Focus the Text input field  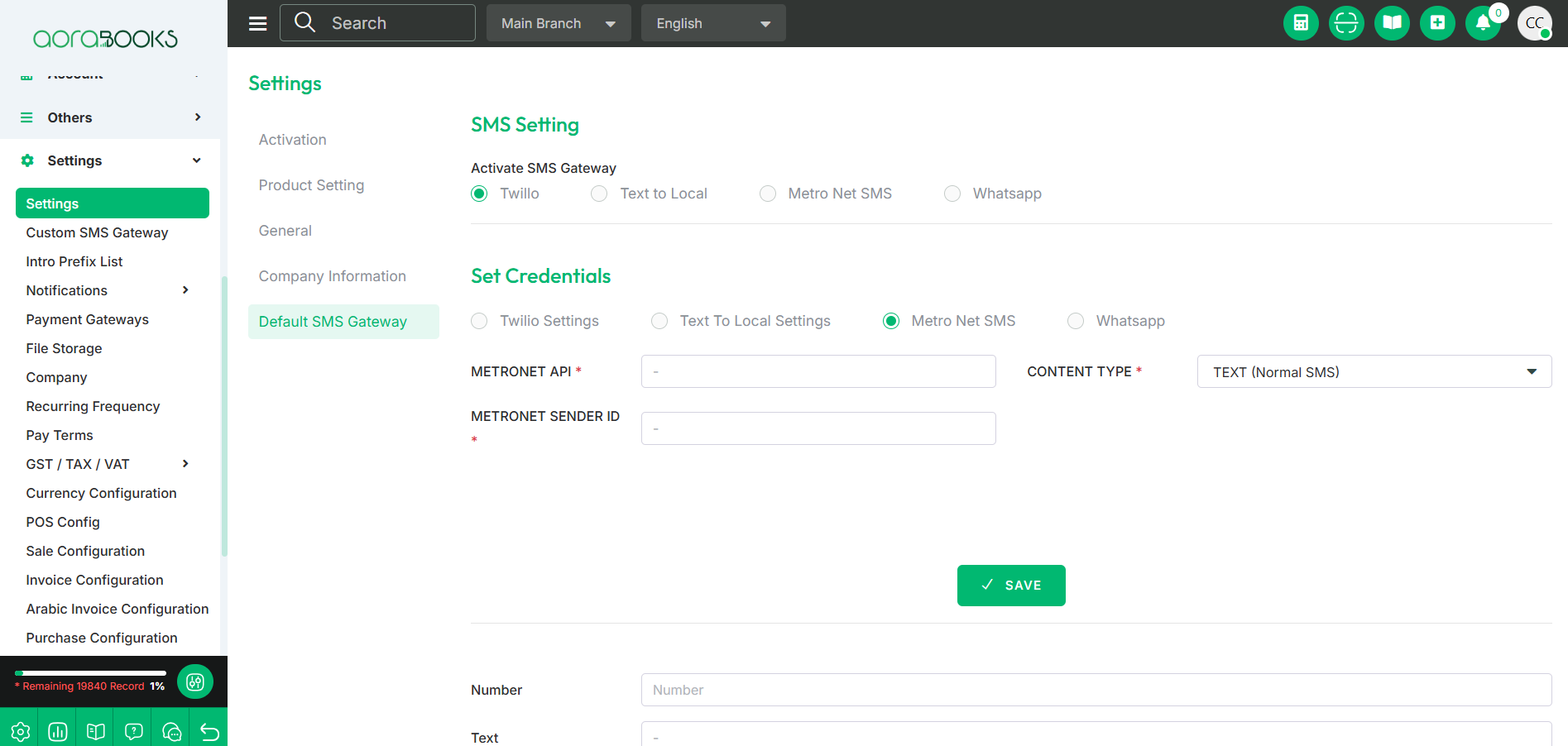pos(1096,734)
